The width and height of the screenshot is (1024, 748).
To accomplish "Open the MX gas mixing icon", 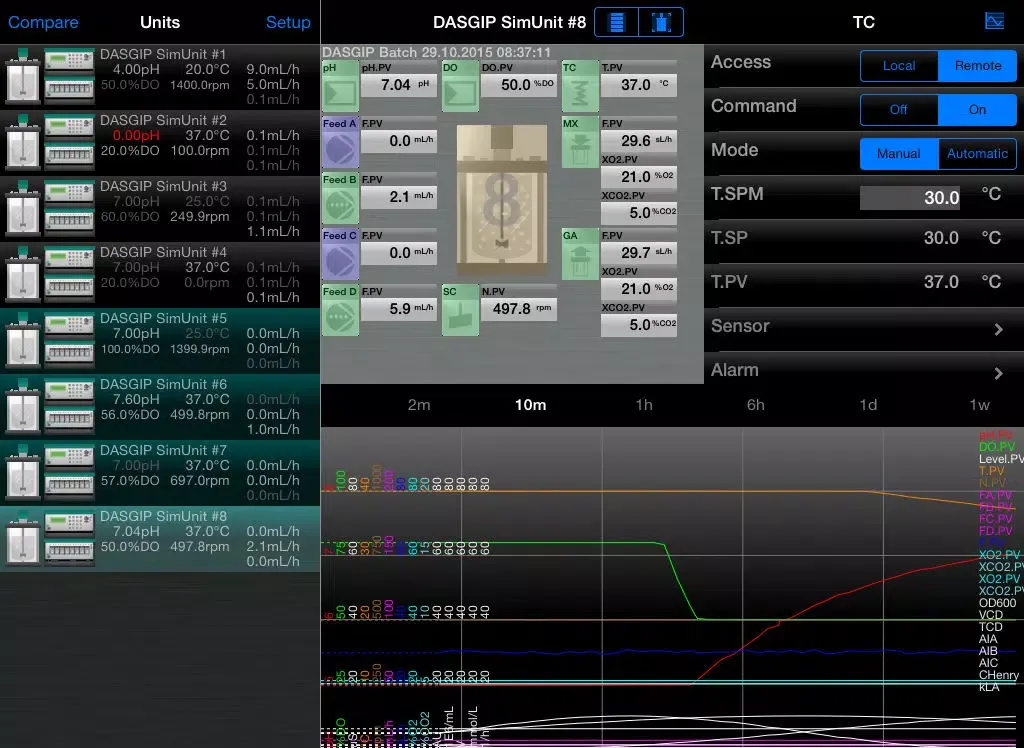I will (x=580, y=142).
